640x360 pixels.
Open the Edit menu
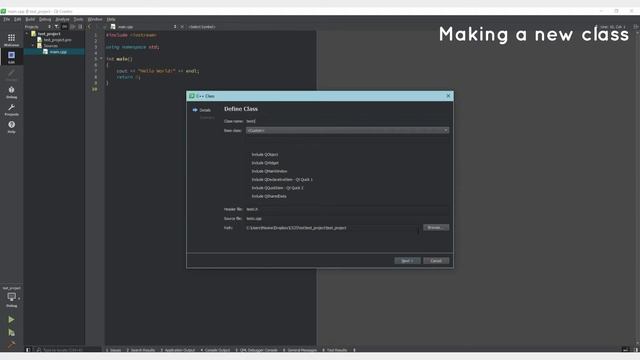coord(18,19)
